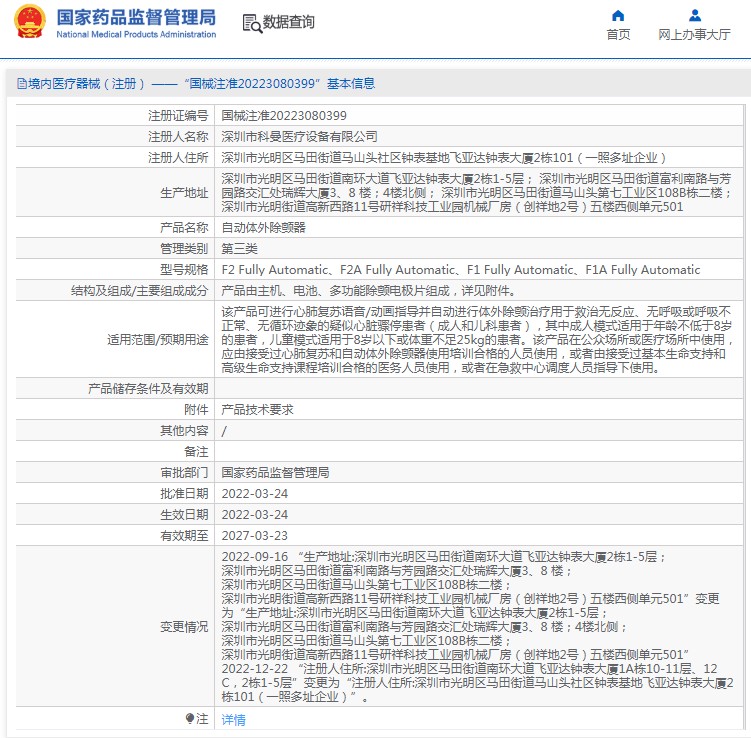Viewport: 751px width, 738px height.
Task: Select 有效期至 value 2027-03-23
Action: click(x=255, y=536)
